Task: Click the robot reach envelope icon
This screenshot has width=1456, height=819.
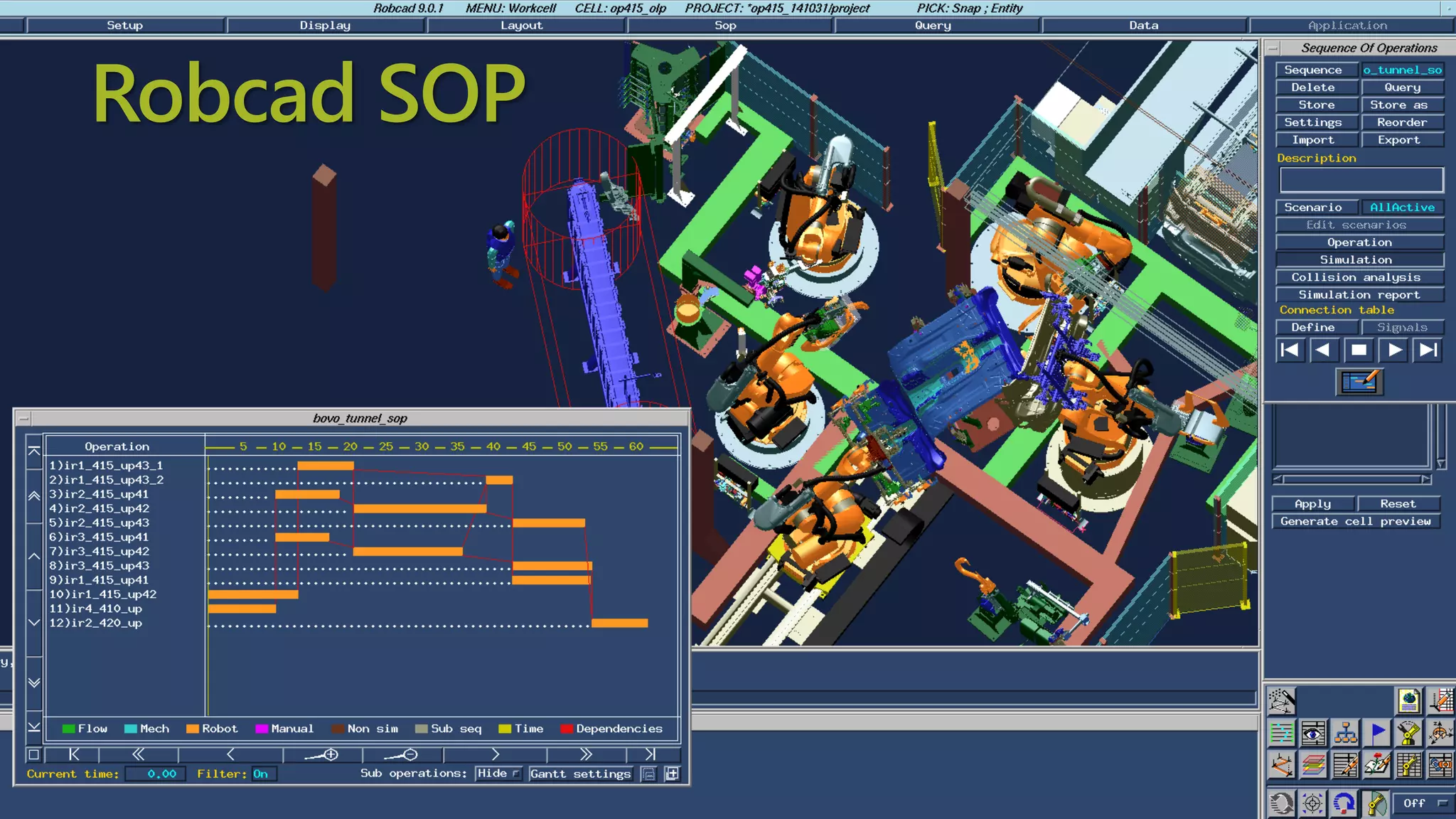Action: 1376,803
